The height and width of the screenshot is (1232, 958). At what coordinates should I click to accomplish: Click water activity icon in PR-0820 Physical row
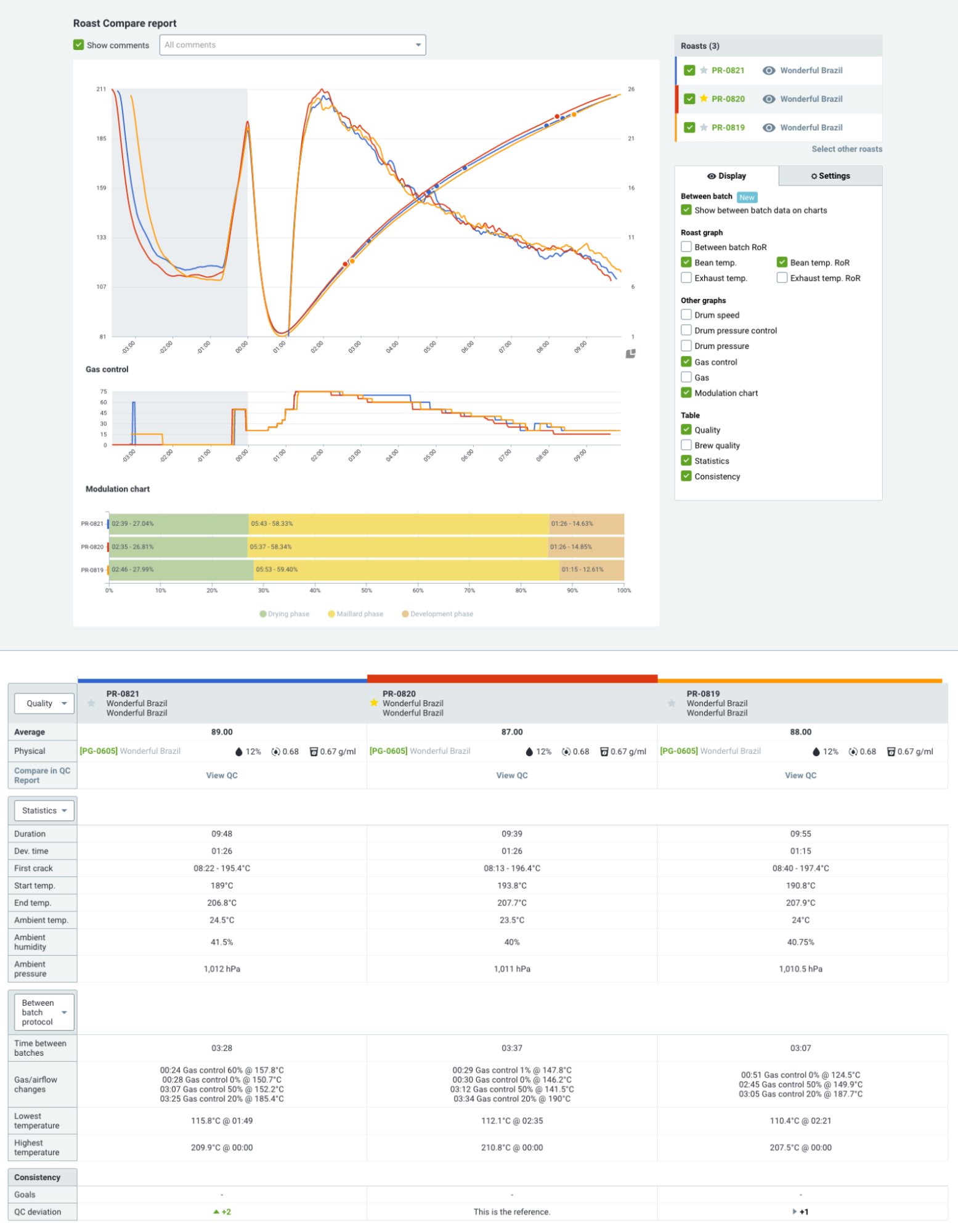[566, 751]
